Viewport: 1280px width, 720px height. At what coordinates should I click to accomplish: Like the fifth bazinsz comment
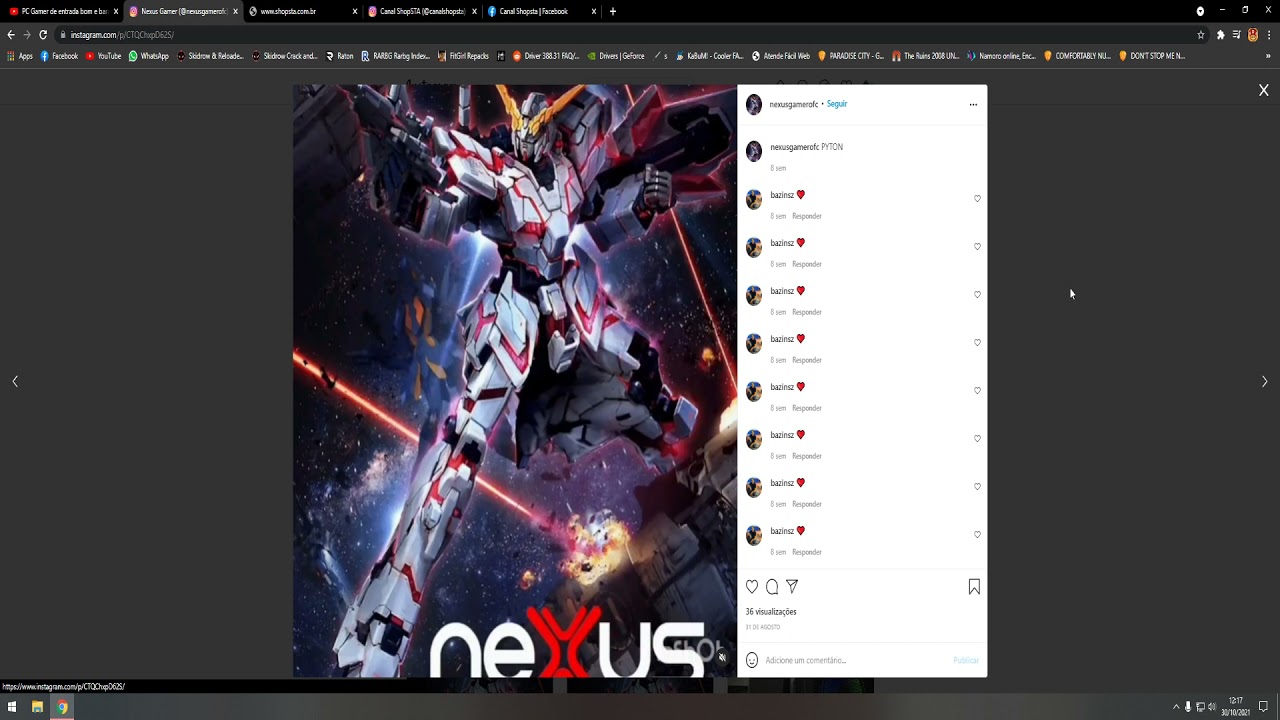pyautogui.click(x=977, y=391)
